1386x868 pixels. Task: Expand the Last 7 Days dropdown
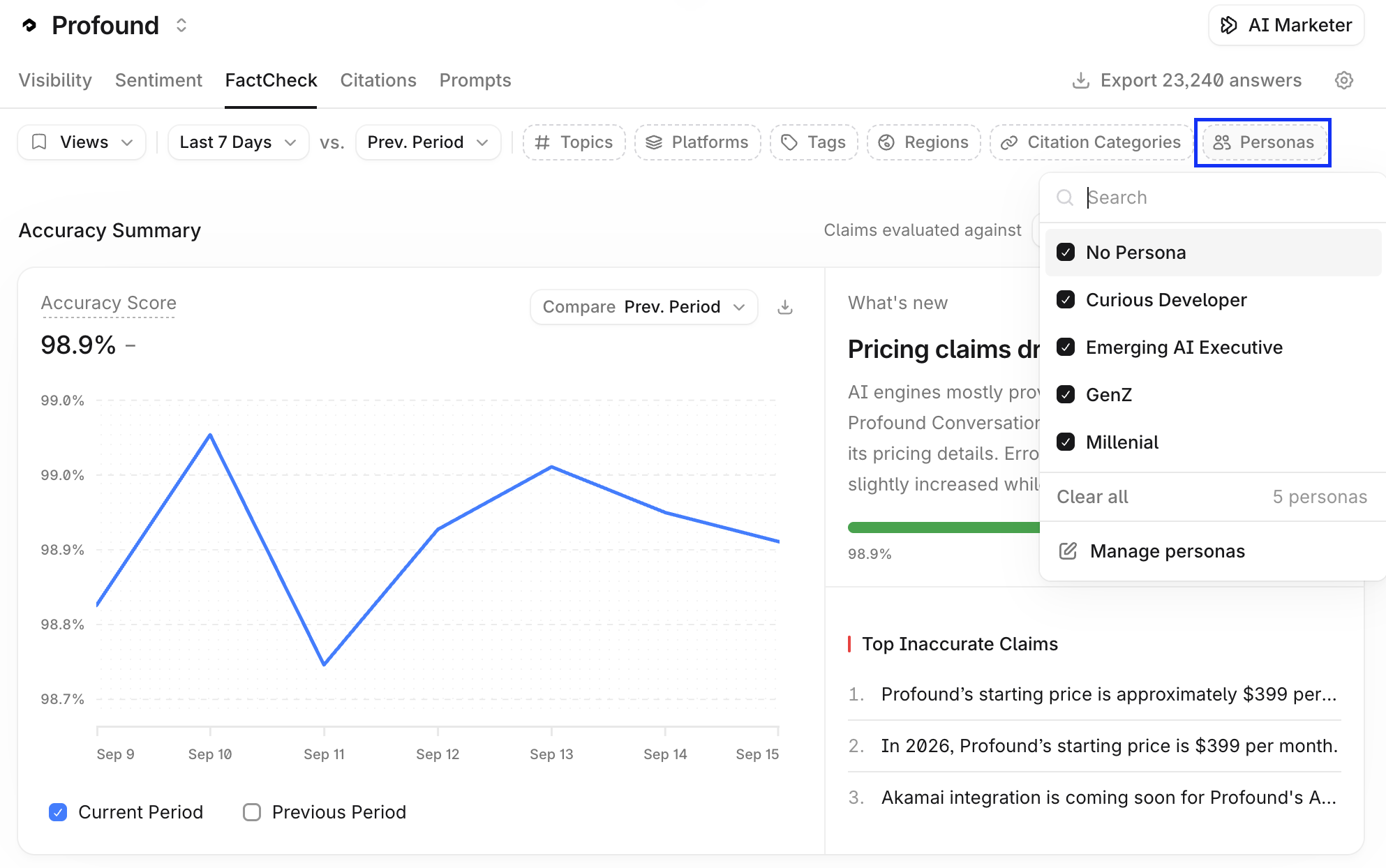pyautogui.click(x=238, y=142)
